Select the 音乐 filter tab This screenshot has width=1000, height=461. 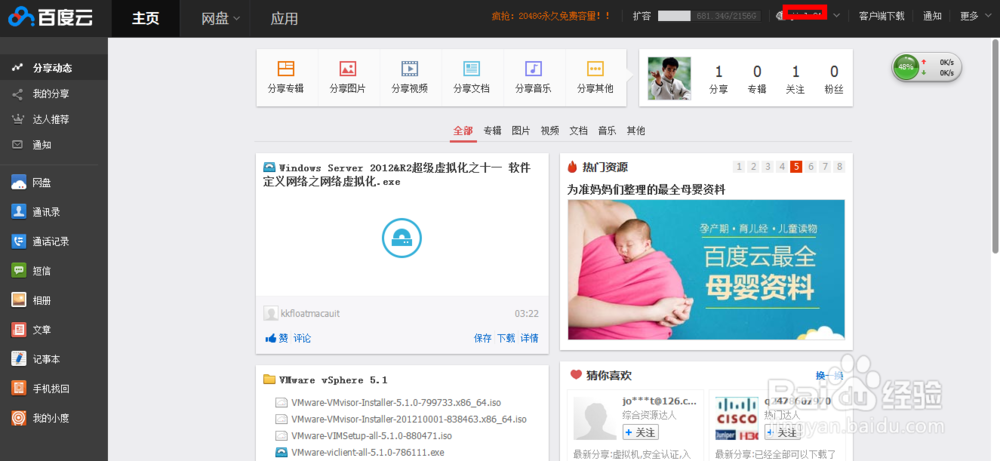607,131
